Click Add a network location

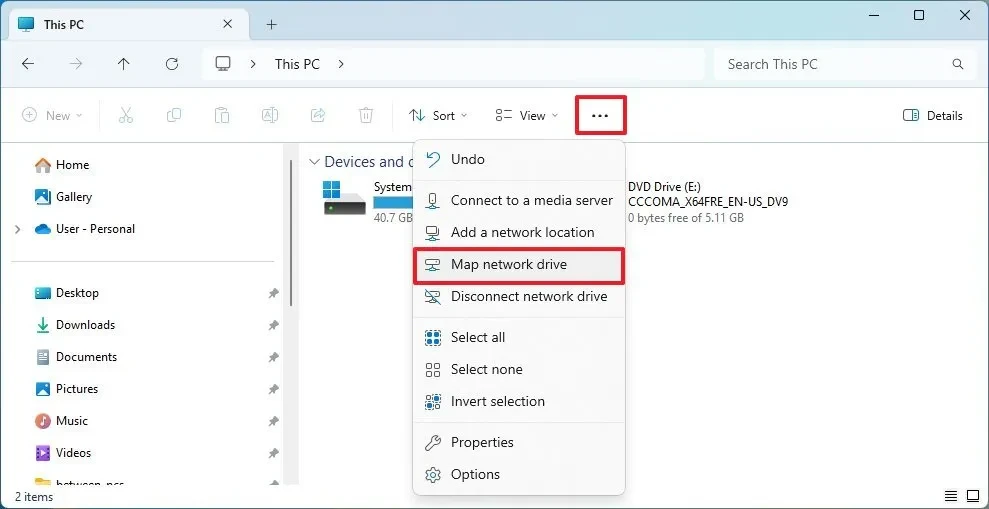click(522, 233)
